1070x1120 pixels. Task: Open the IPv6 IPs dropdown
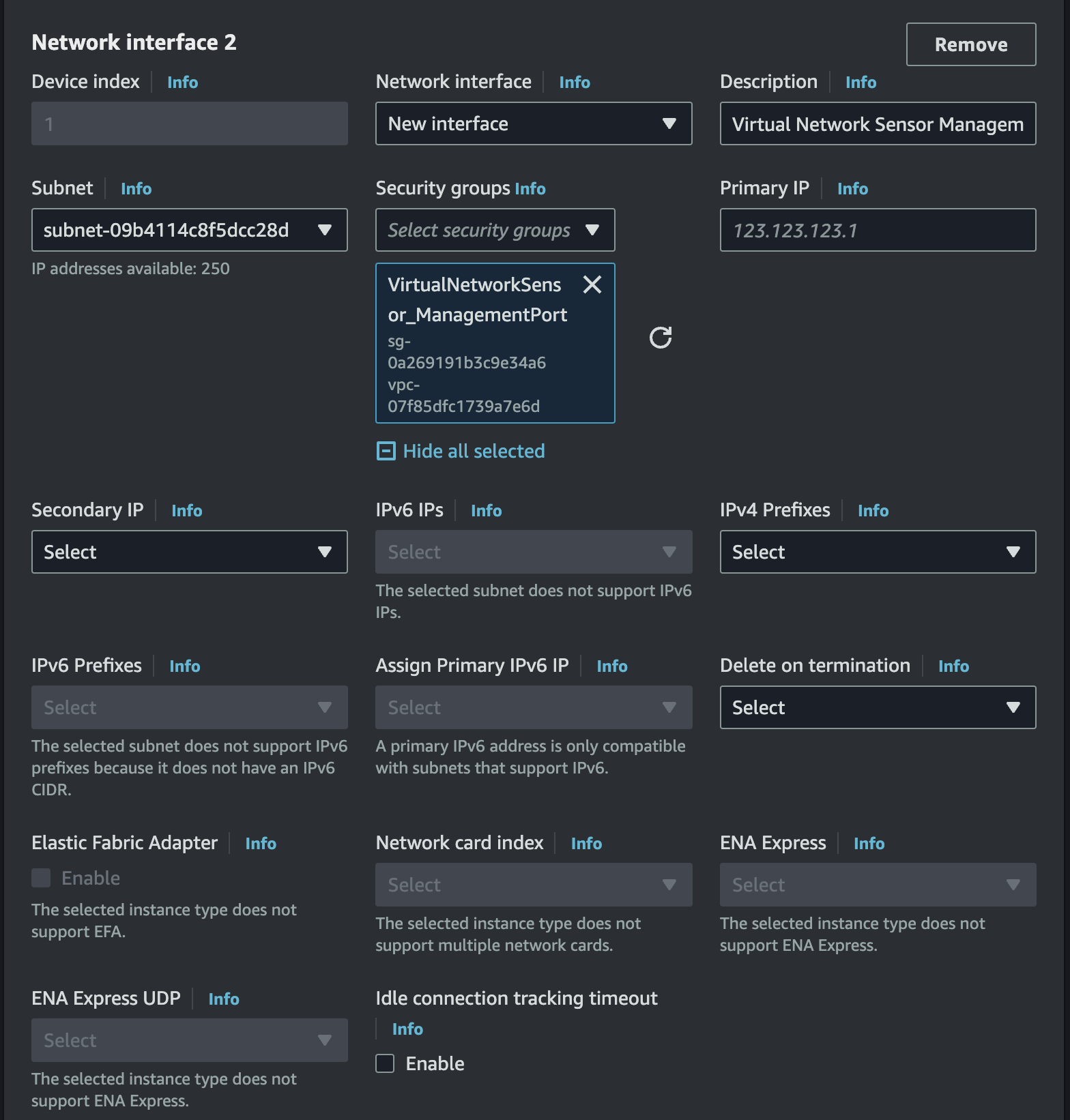[x=534, y=552]
